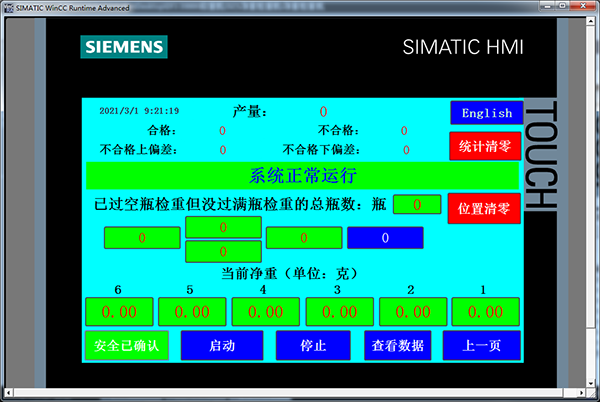Viewport: 600px width, 402px height.
Task: Click the lower stacked green field showing 0
Action: 223,251
